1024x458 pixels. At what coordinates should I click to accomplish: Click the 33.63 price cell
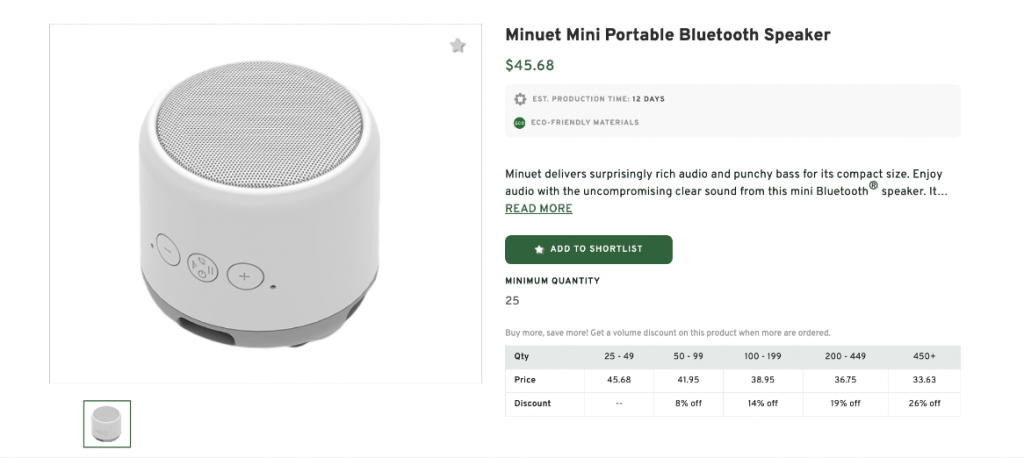pos(924,380)
